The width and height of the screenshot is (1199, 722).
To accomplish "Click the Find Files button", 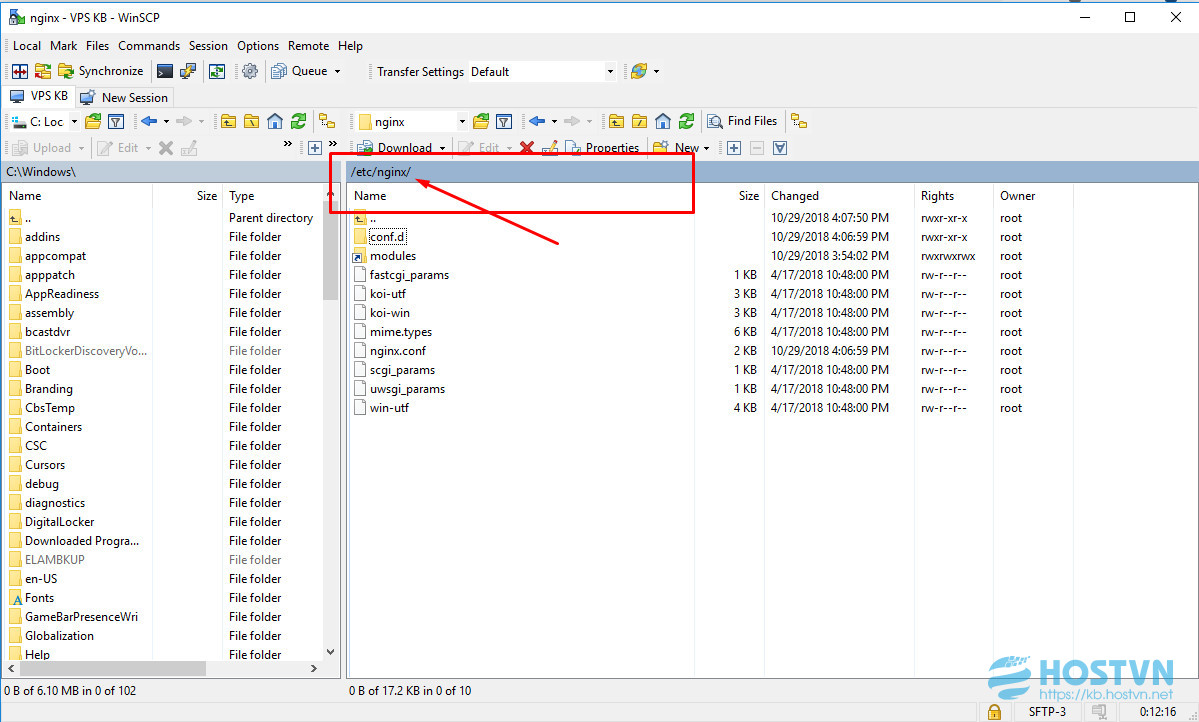I will (742, 121).
